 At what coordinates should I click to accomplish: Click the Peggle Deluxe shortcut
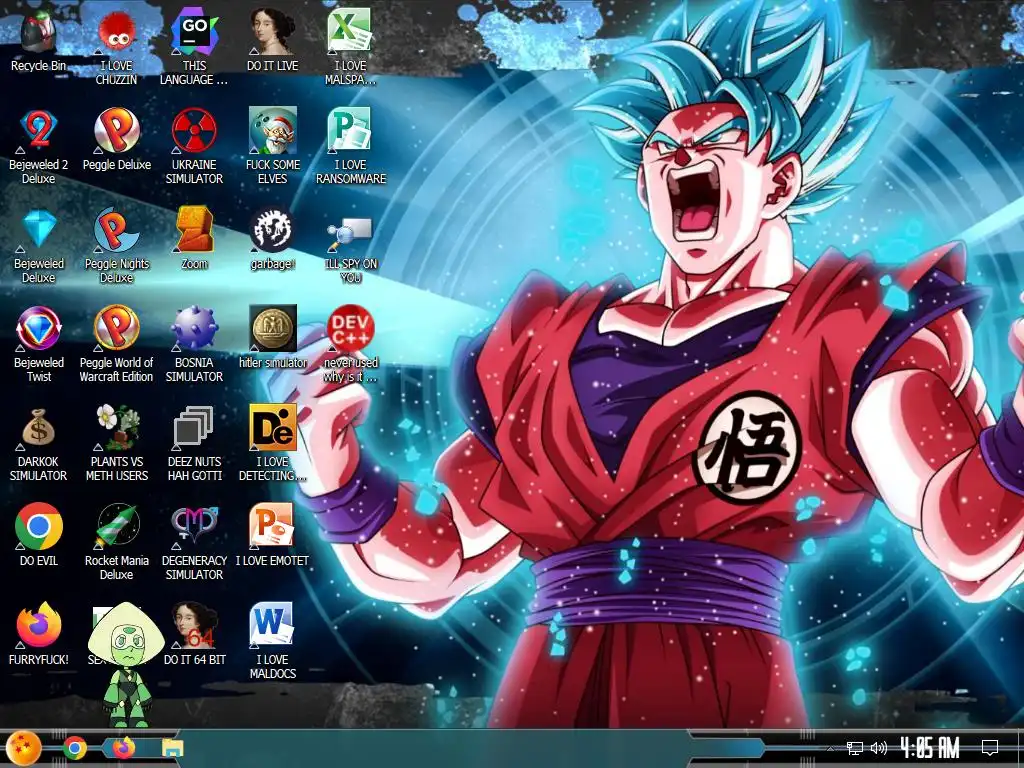(116, 131)
